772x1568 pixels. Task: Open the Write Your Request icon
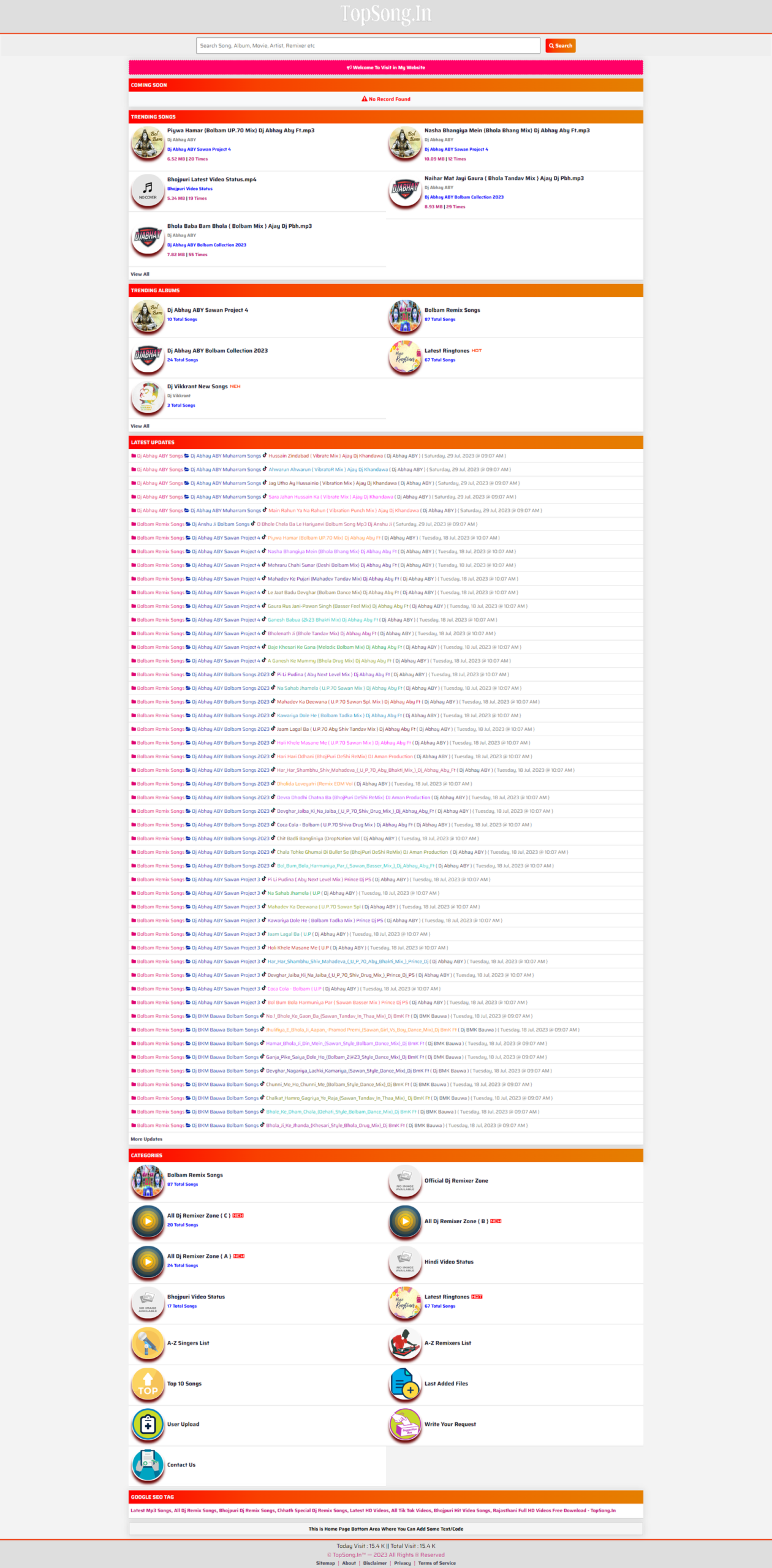pos(405,1424)
